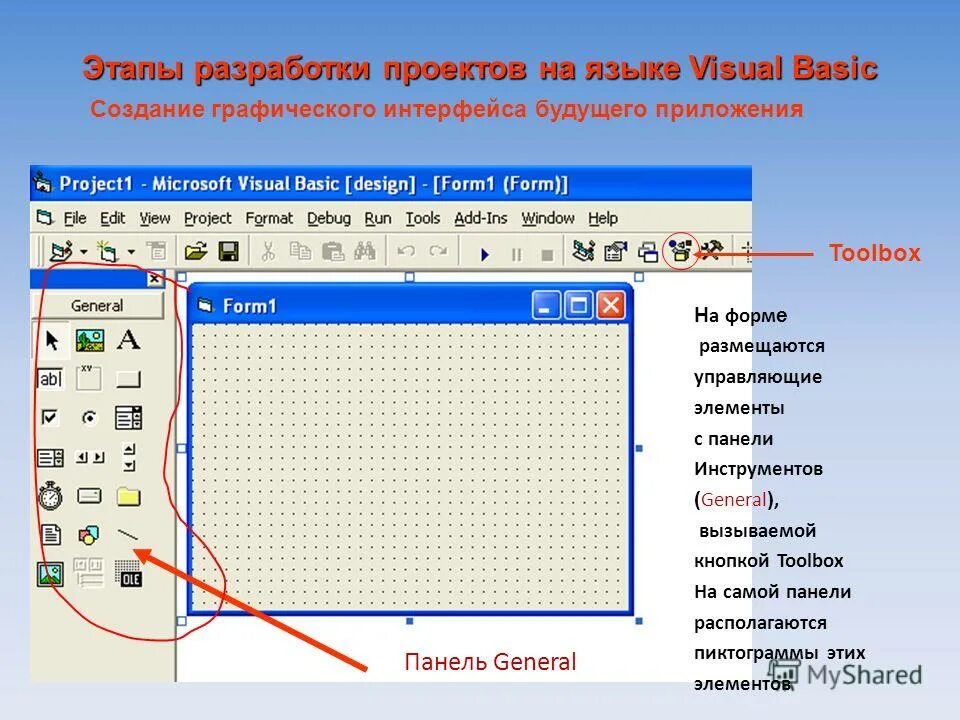
Task: Open Find with the binoculars icon
Action: (x=364, y=251)
